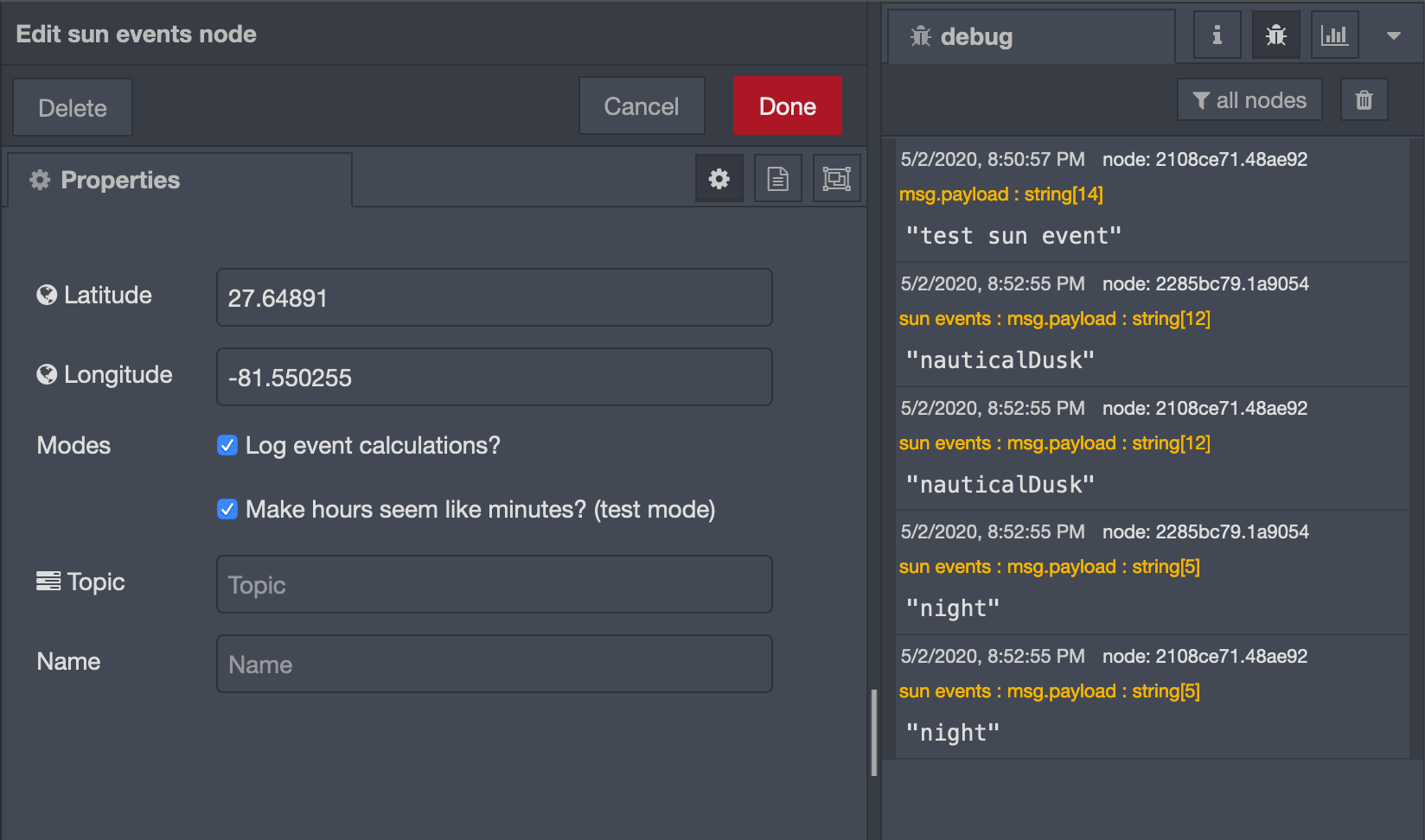Toggle Log event calculations checkbox
The height and width of the screenshot is (840, 1425).
227,445
